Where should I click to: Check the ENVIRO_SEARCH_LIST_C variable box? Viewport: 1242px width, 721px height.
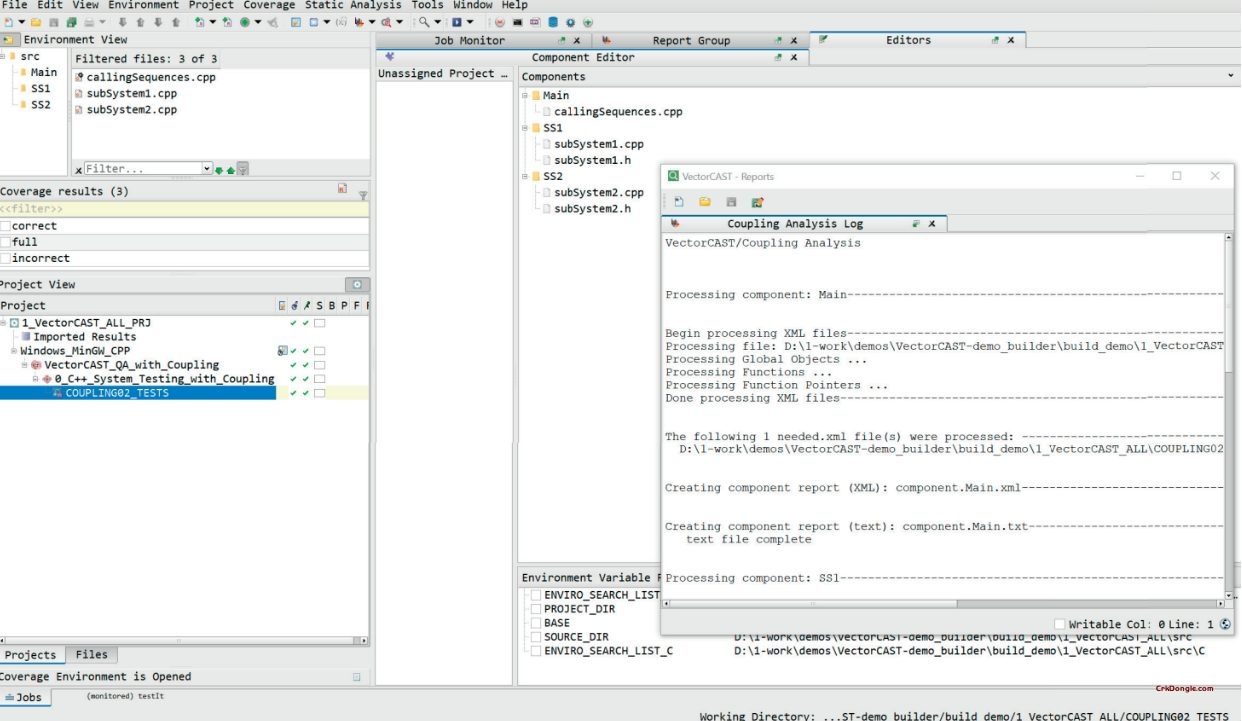click(x=534, y=651)
